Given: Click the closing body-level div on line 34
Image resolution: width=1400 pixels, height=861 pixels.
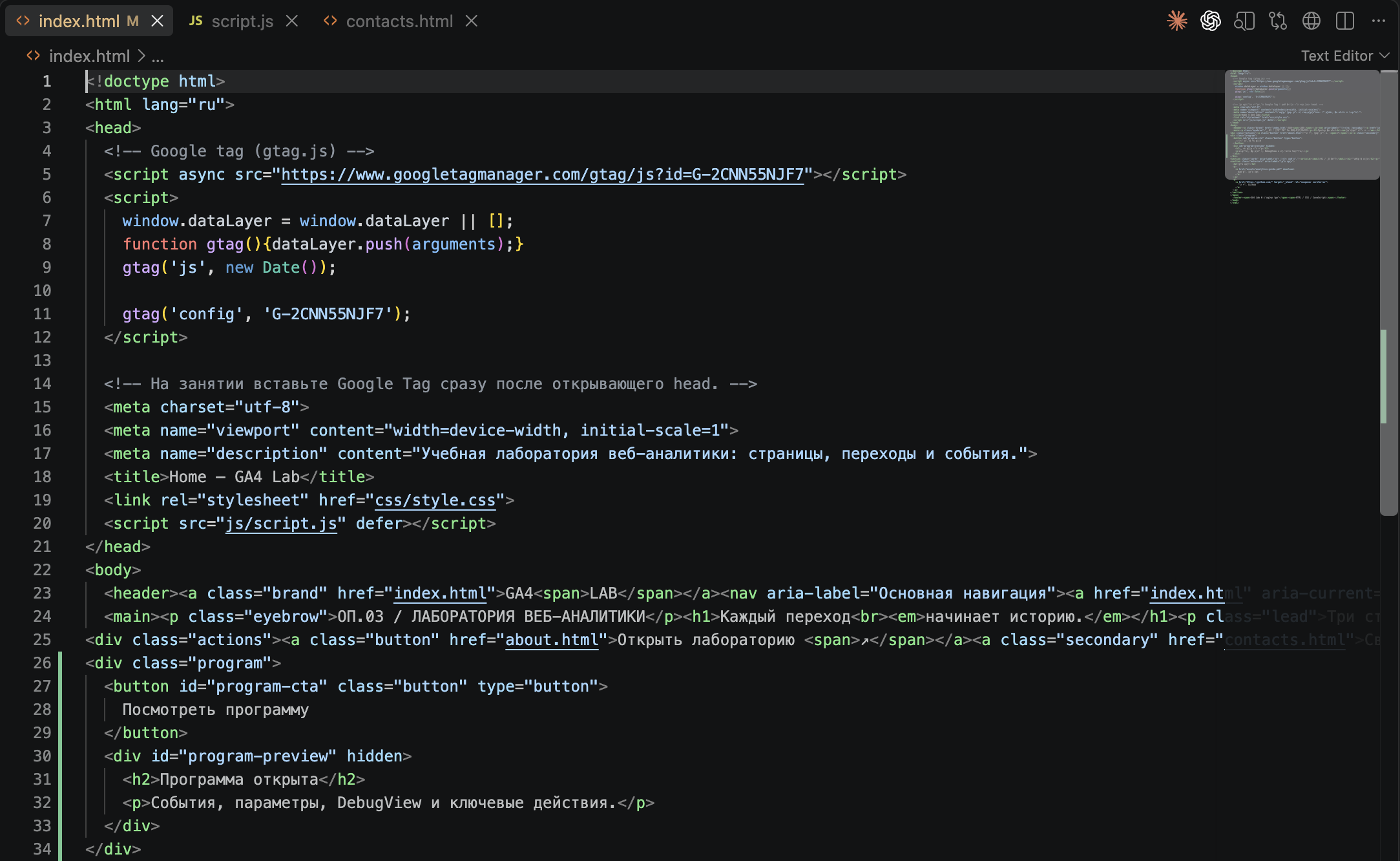Looking at the screenshot, I should pyautogui.click(x=113, y=849).
